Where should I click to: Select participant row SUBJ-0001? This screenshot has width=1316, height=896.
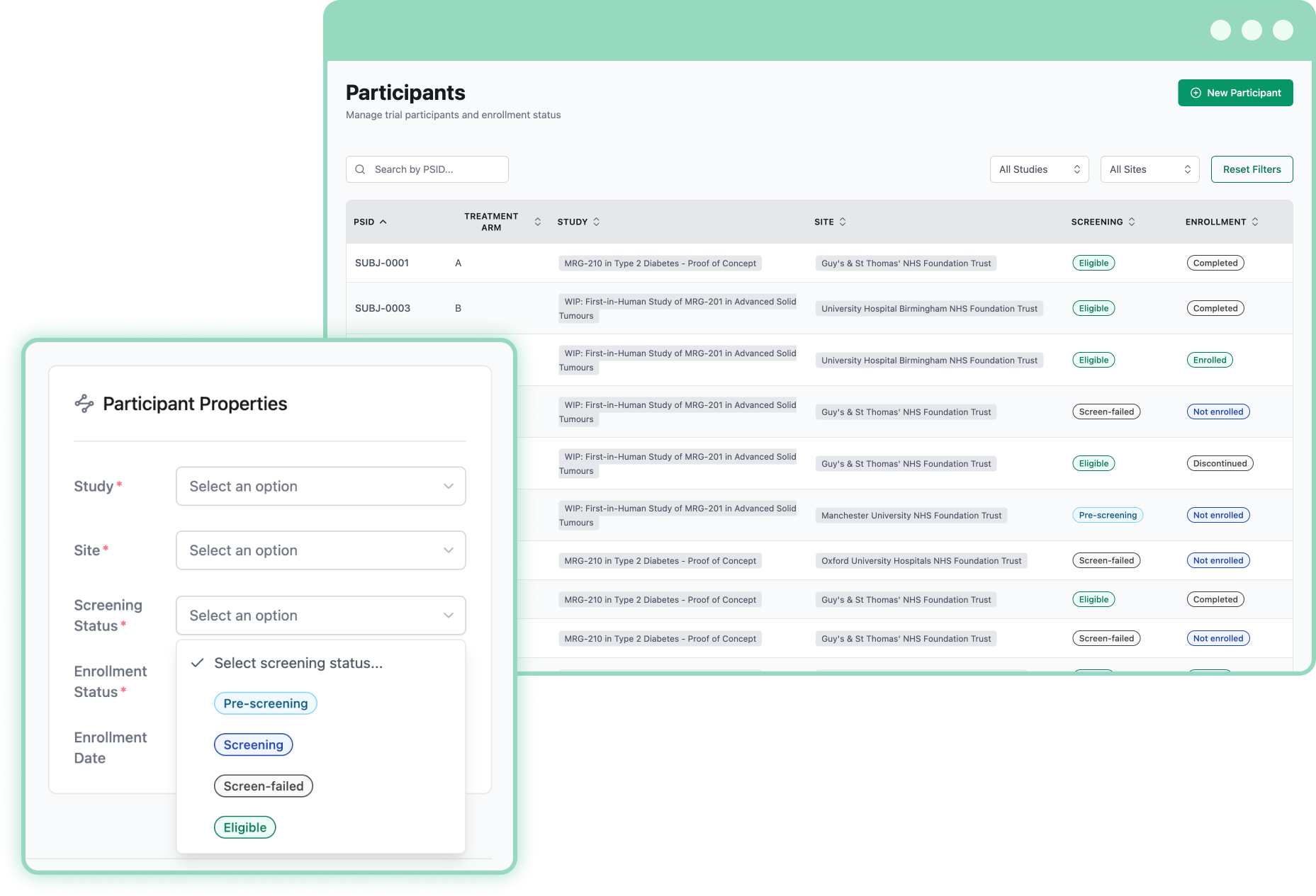click(382, 263)
